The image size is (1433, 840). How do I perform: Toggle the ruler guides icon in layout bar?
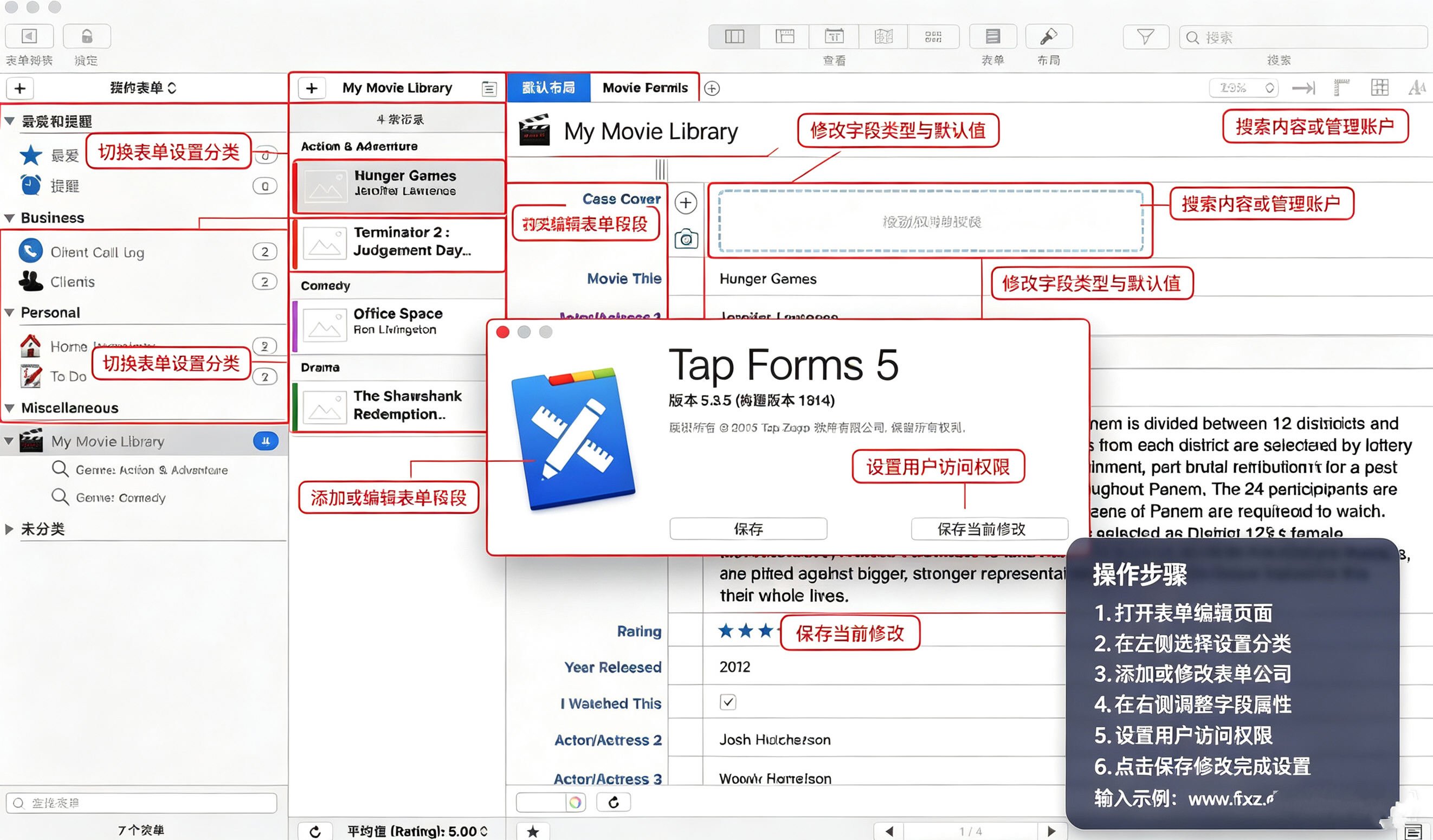[x=1341, y=88]
